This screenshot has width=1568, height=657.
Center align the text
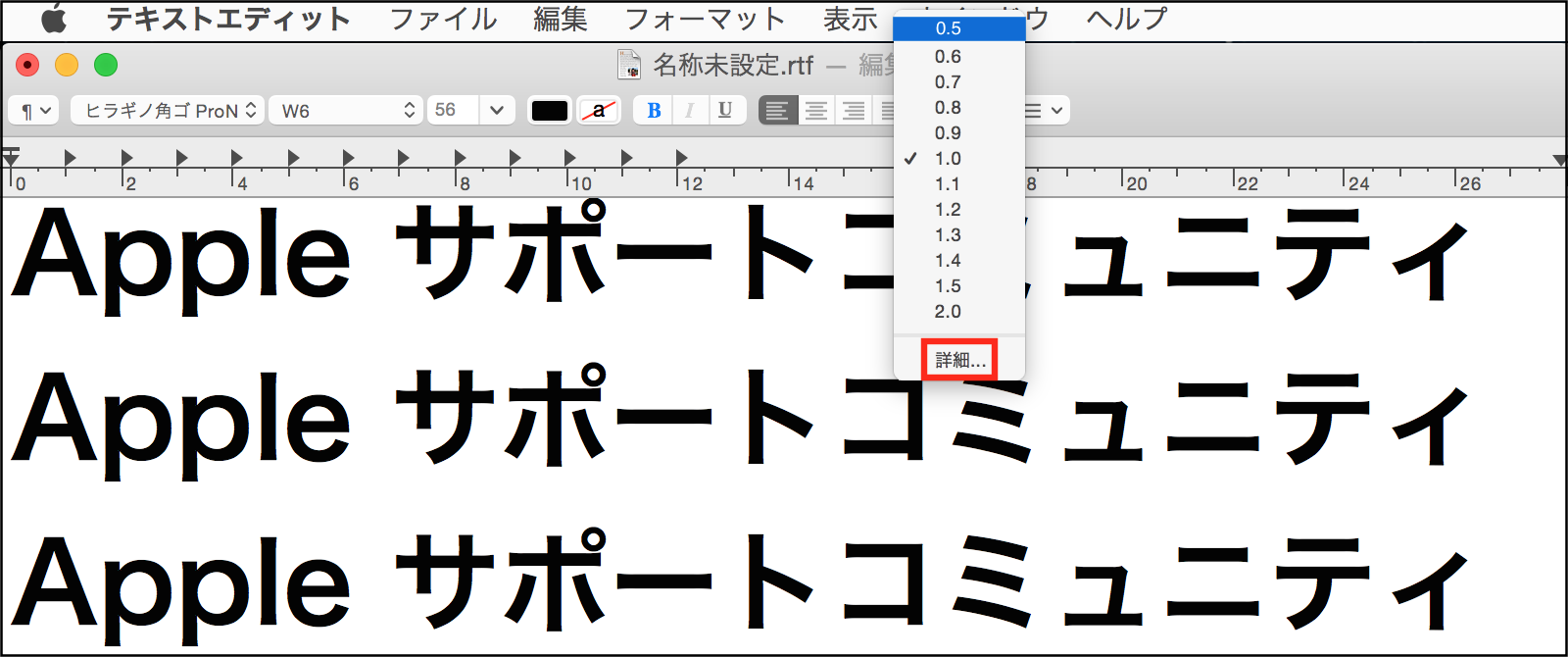pyautogui.click(x=816, y=111)
